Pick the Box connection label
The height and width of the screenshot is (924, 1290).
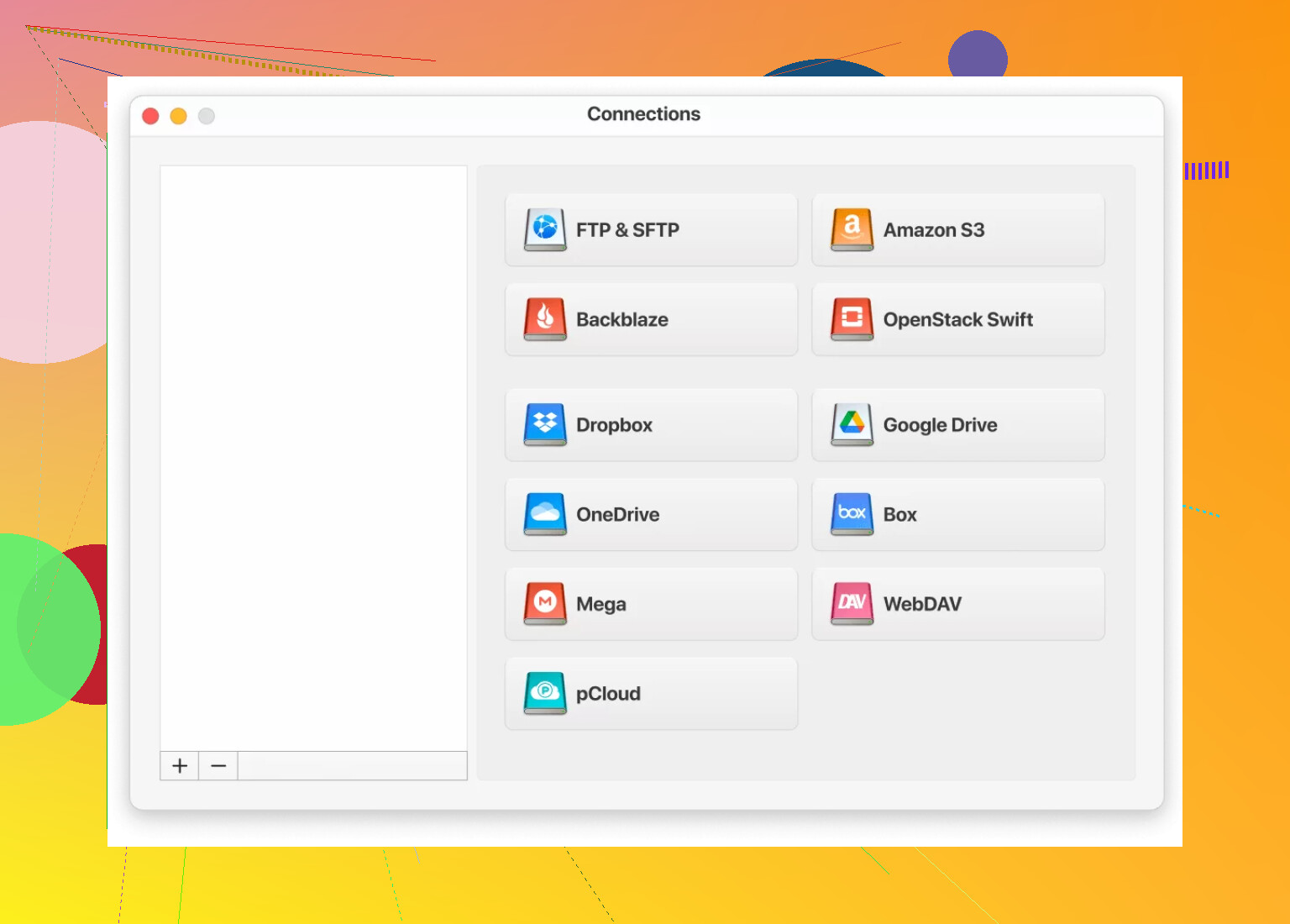[900, 515]
